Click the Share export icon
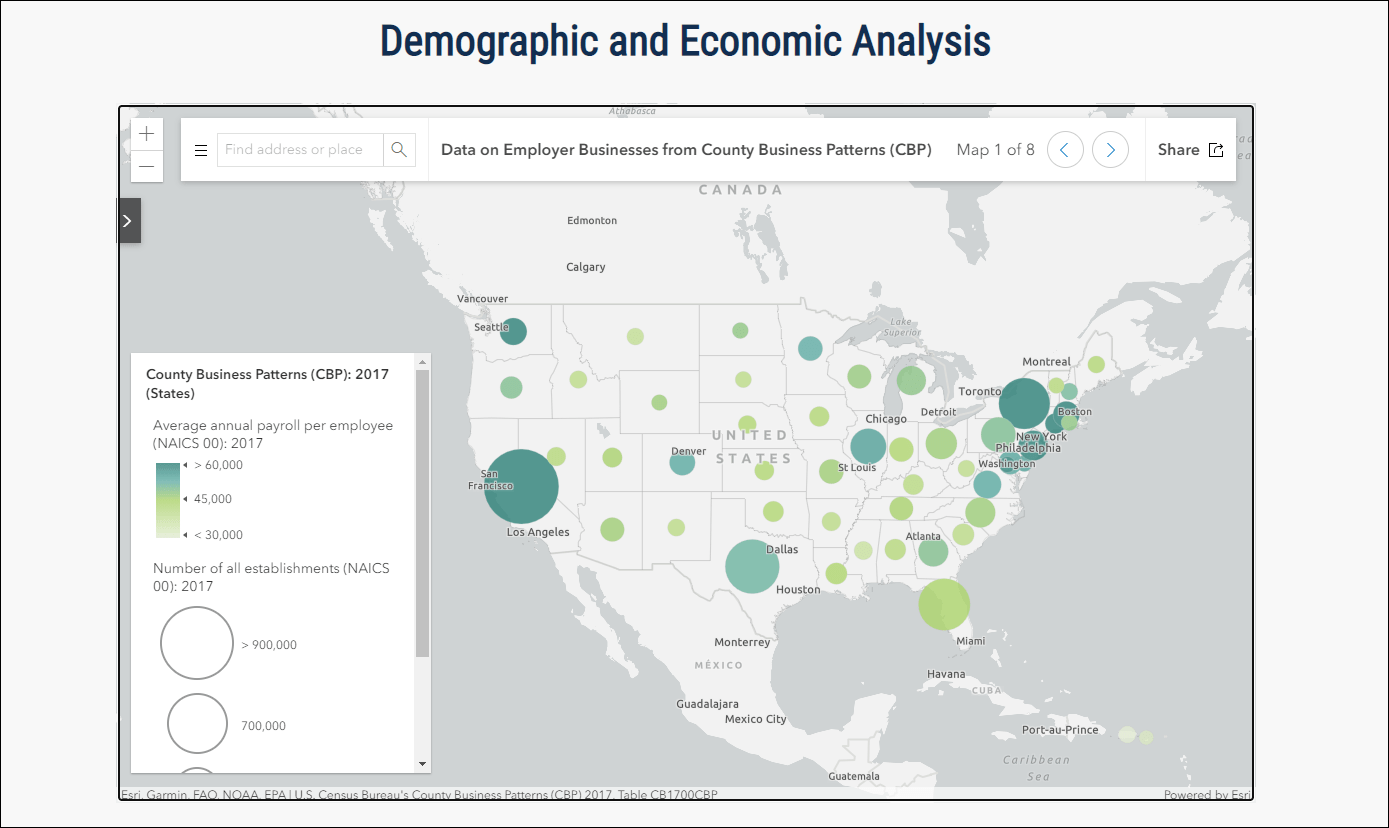Screen dimensions: 1389x828 click(x=1216, y=149)
